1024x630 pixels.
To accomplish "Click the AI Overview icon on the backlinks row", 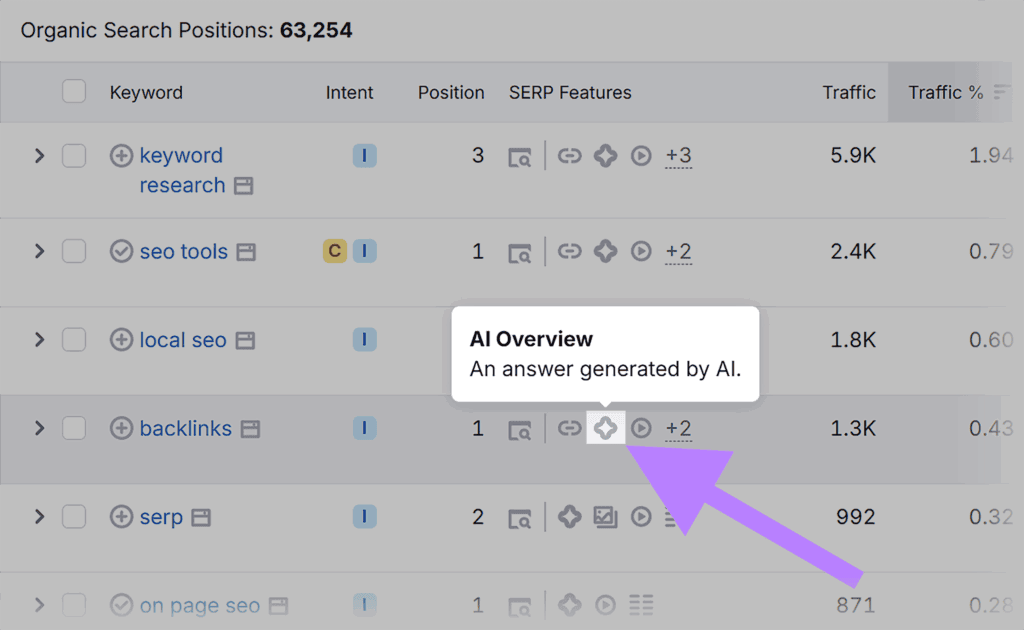I will (x=605, y=428).
